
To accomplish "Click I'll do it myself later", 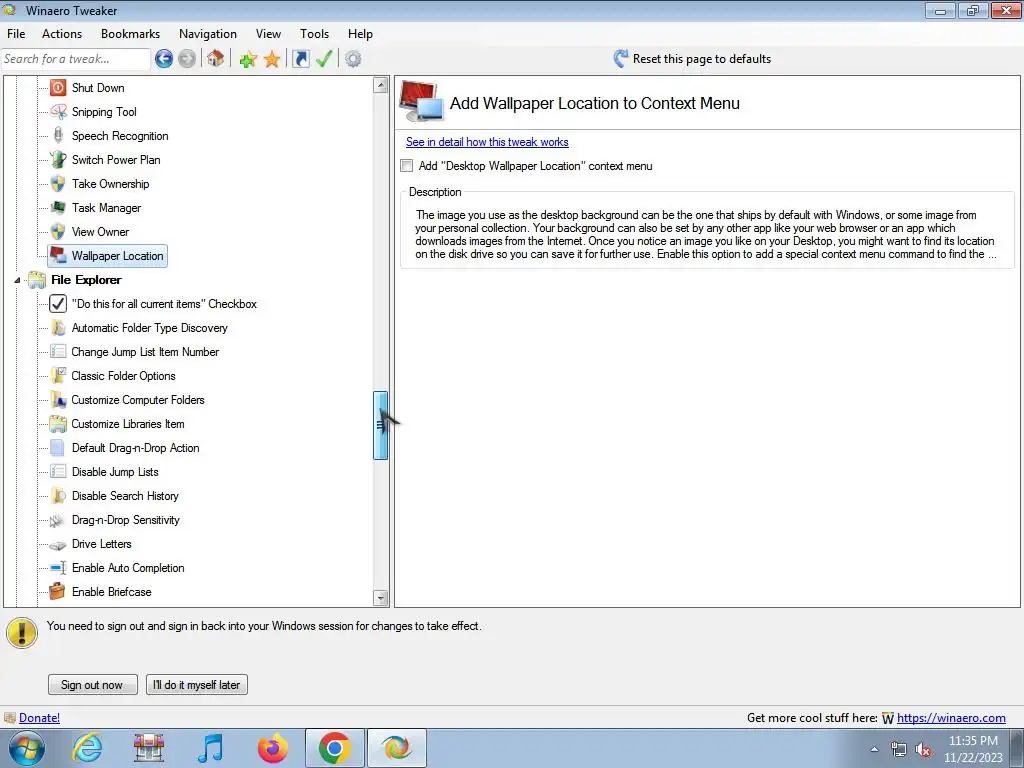I will [x=197, y=684].
